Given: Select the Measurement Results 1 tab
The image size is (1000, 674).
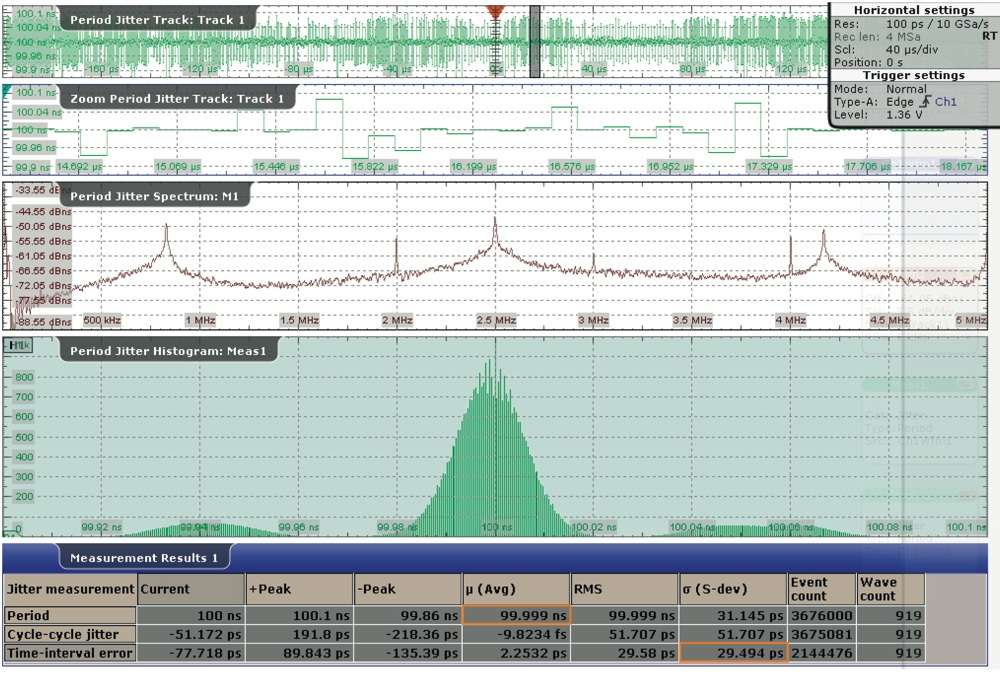Looking at the screenshot, I should coord(144,558).
